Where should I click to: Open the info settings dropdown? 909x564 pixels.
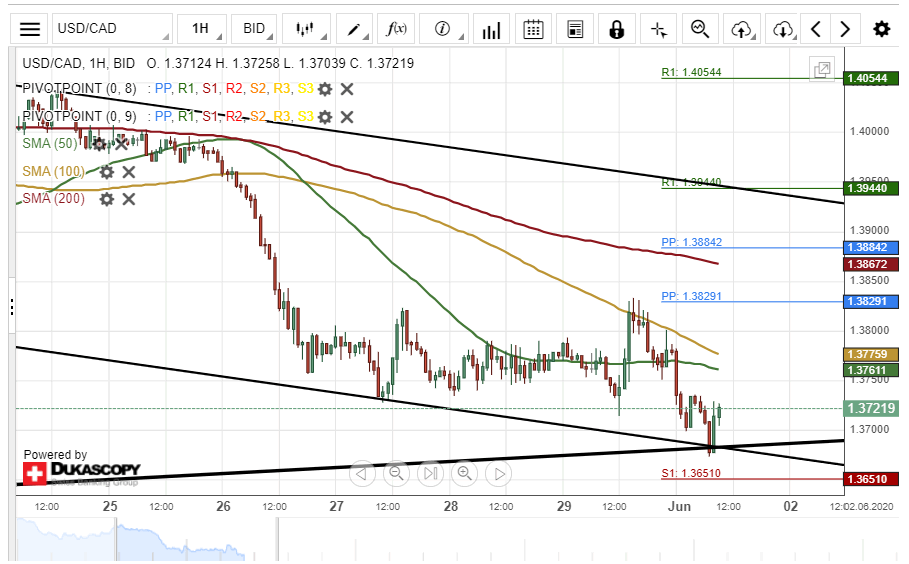[443, 29]
